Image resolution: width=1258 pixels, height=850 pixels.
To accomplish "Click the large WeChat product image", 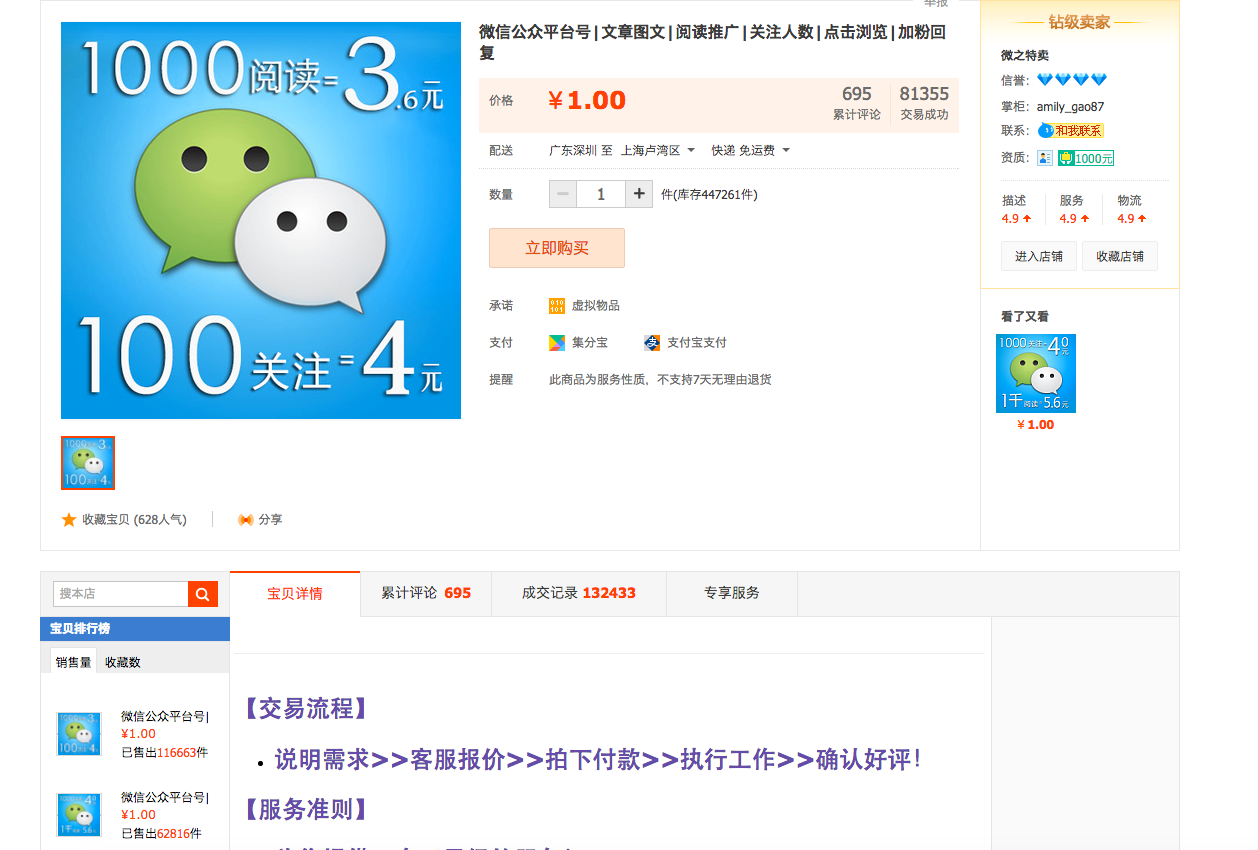I will pyautogui.click(x=261, y=220).
